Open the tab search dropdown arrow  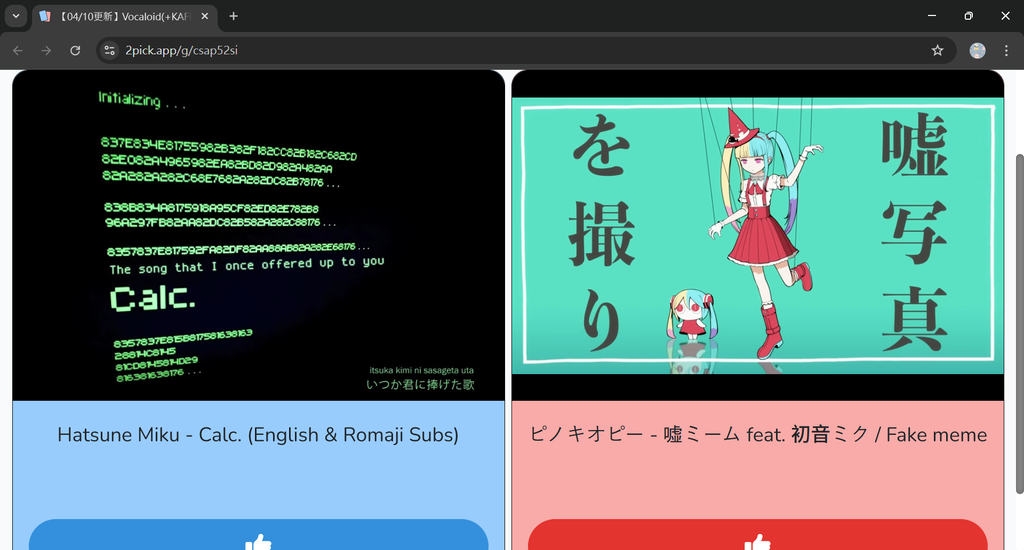[16, 16]
